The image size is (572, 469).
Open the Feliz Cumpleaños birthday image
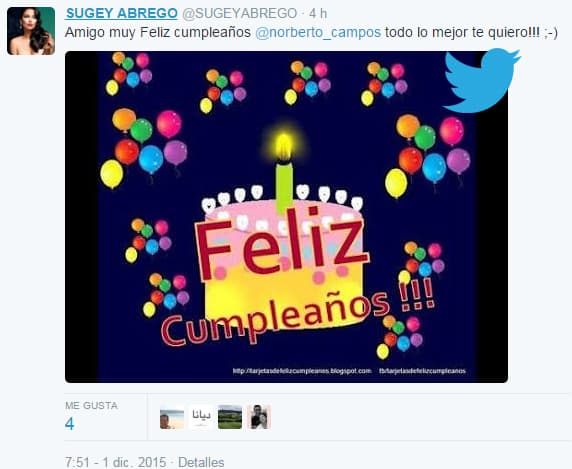[x=286, y=217]
